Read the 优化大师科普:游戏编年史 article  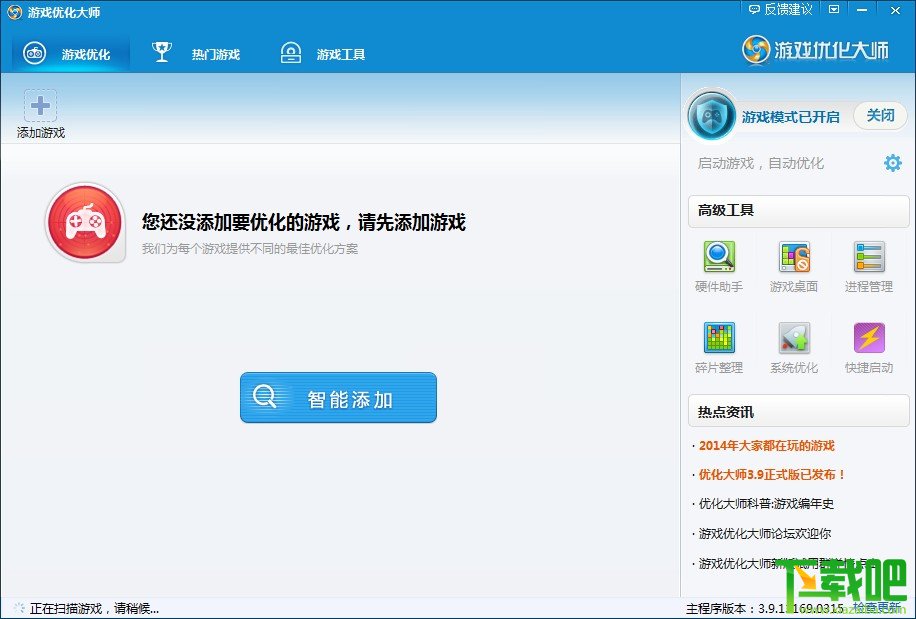[x=766, y=504]
